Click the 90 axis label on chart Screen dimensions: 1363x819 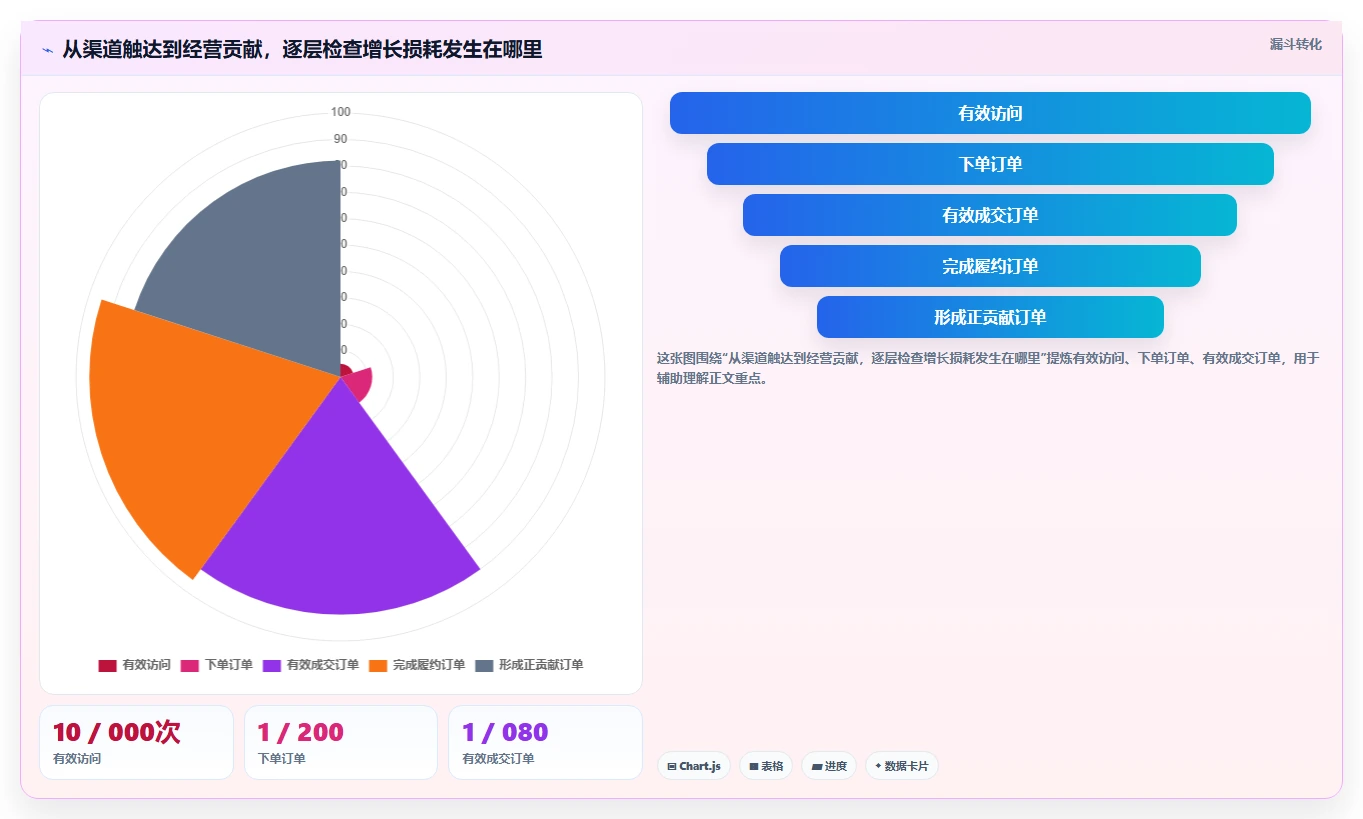click(x=341, y=139)
